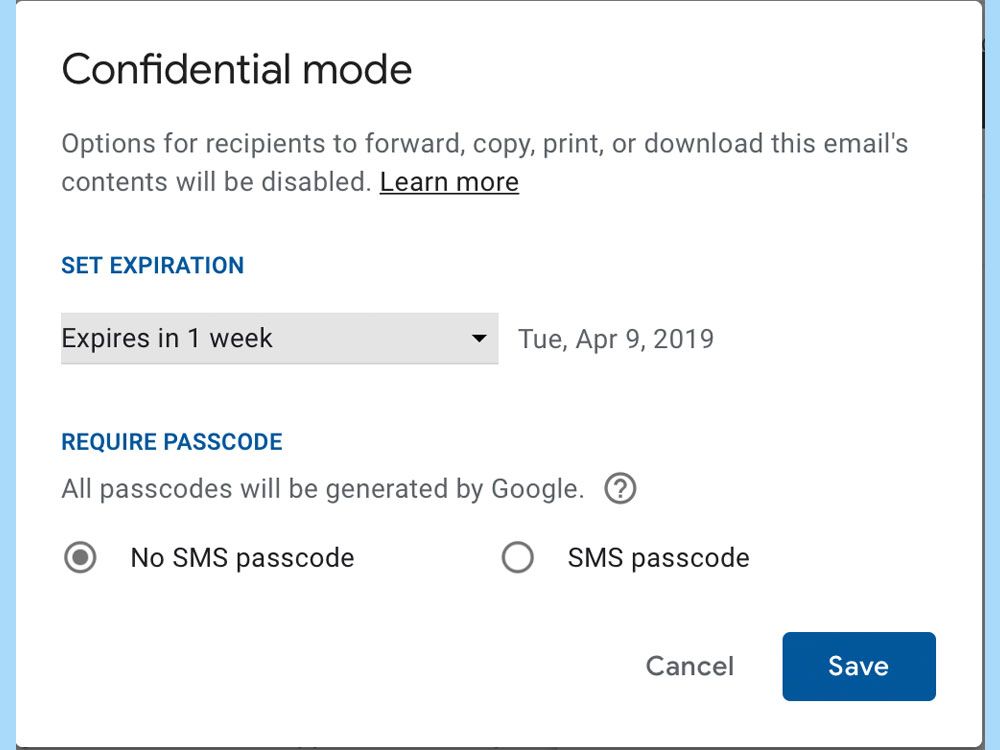Click the SET EXPIRATION heading
This screenshot has width=1000, height=750.
152,265
